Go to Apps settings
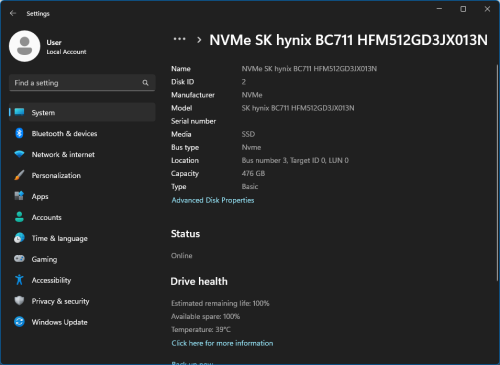This screenshot has height=365, width=500. [82, 196]
